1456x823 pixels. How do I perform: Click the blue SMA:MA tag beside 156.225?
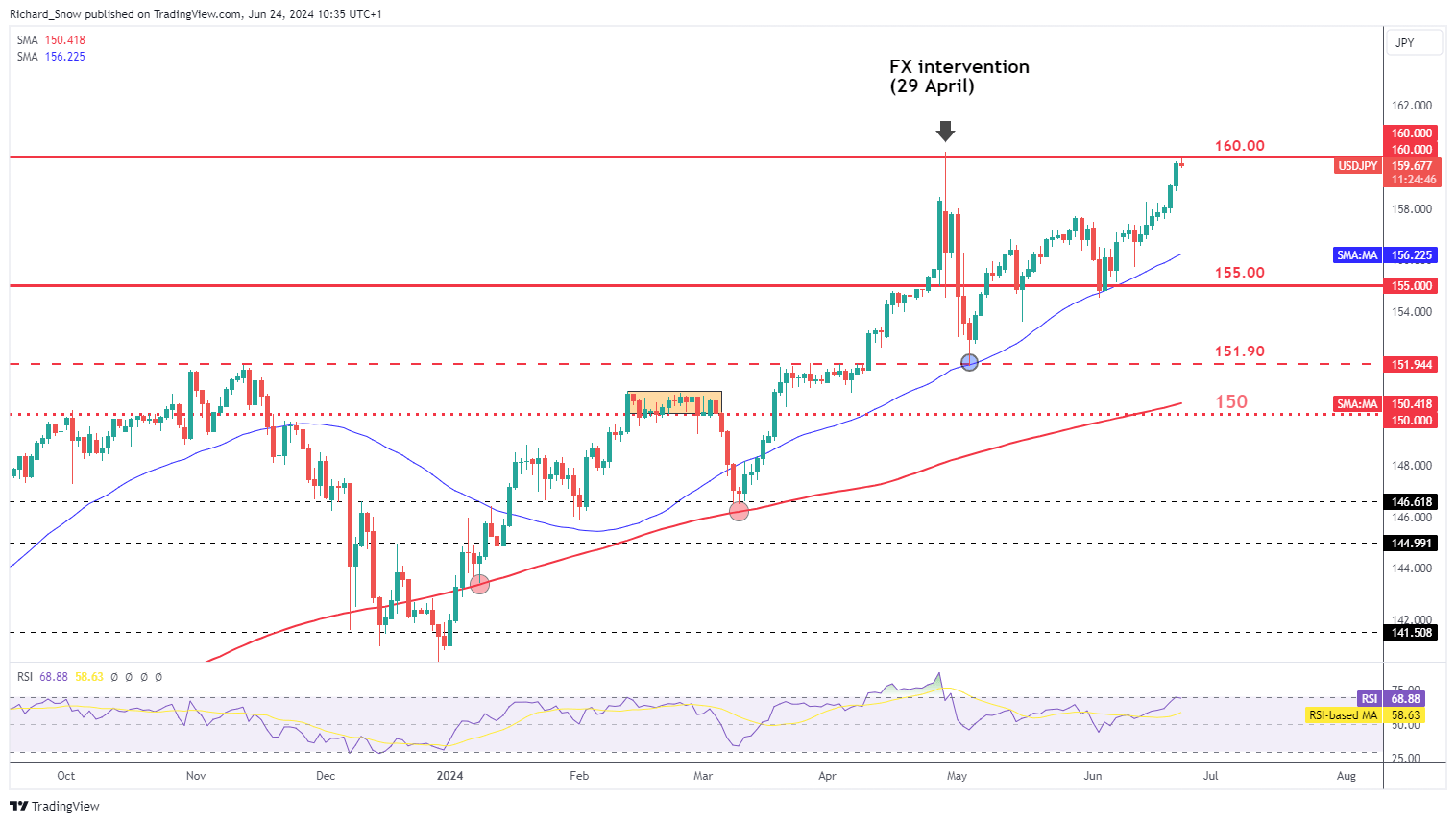click(1358, 255)
